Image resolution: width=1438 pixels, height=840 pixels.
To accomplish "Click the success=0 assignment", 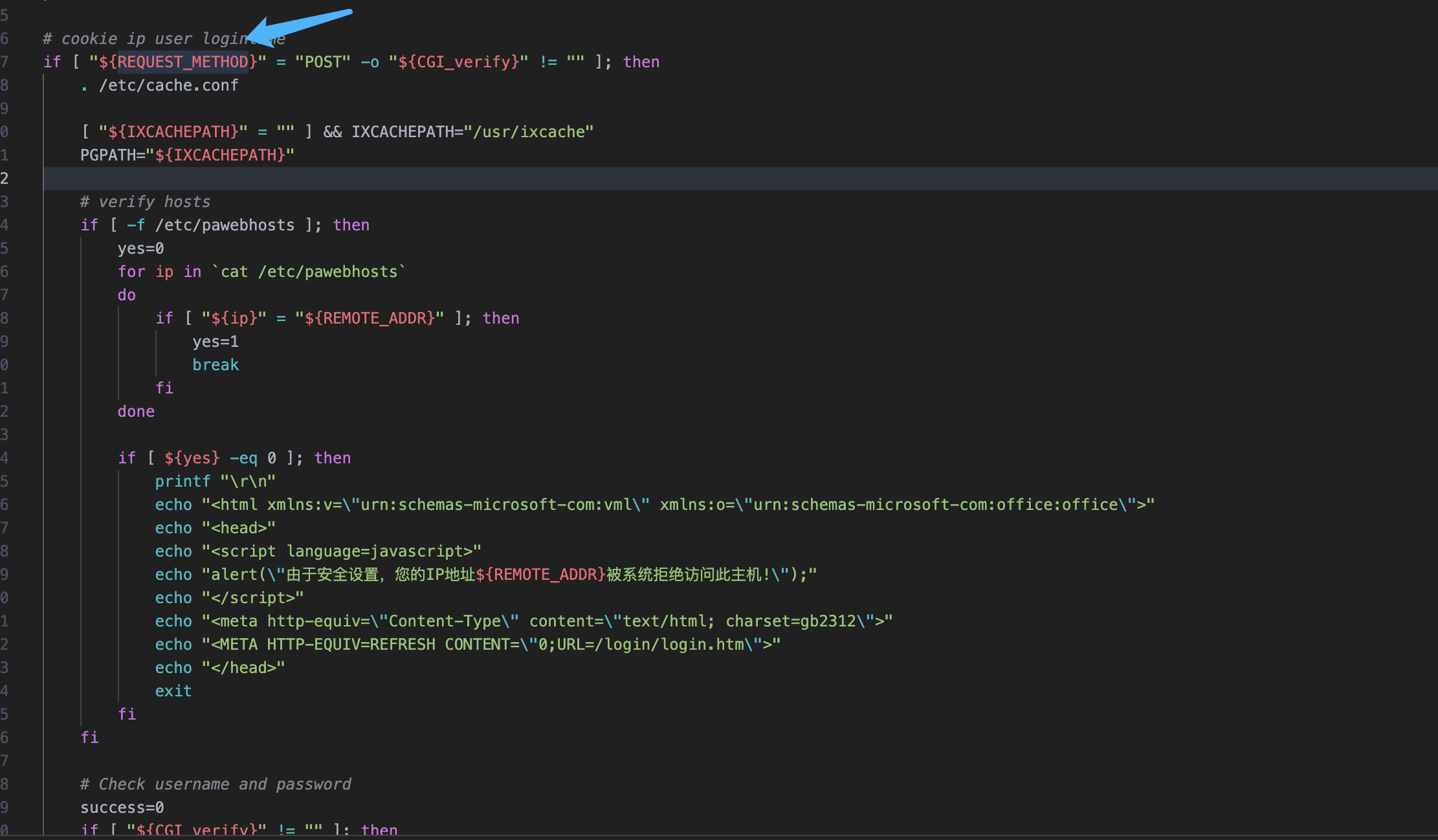I will 122,808.
